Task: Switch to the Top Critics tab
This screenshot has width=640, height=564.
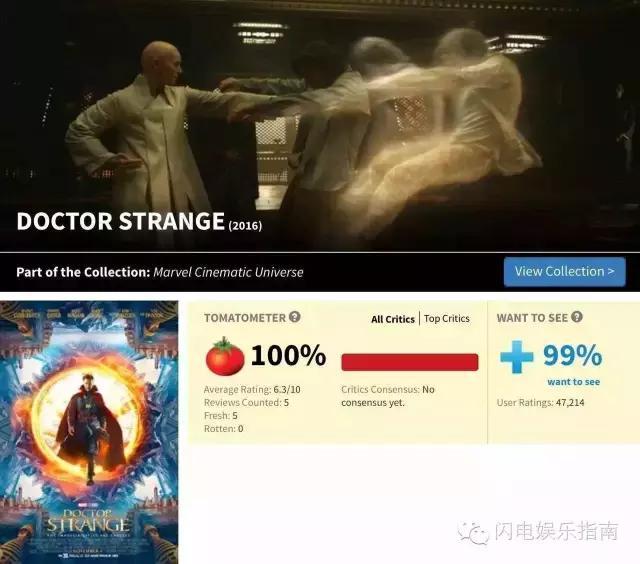Action: tap(447, 318)
